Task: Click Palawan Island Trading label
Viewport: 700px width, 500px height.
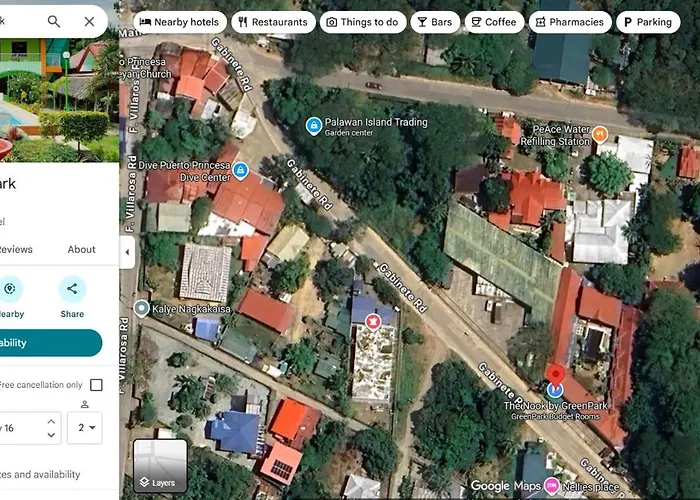Action: pyautogui.click(x=376, y=122)
